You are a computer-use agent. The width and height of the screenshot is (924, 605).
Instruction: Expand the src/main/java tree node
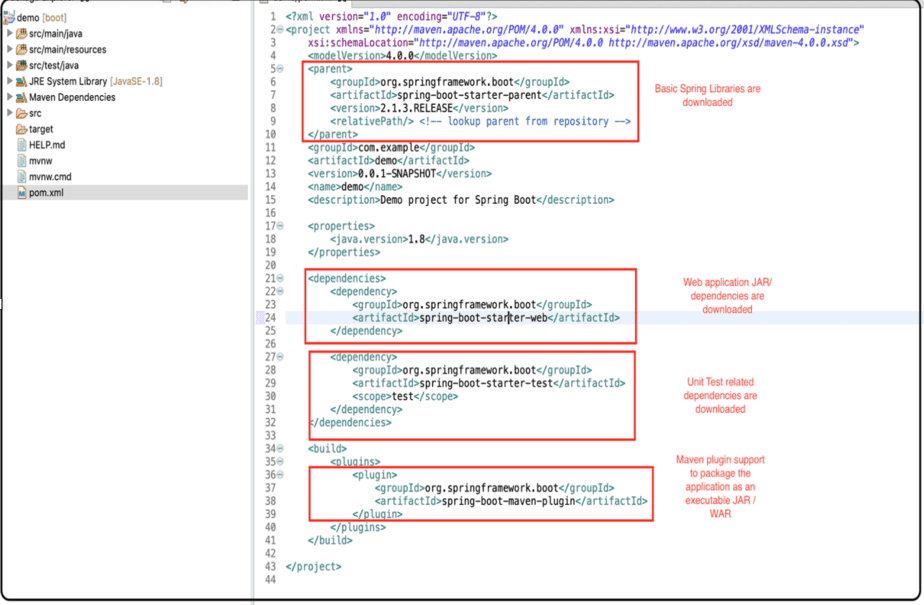9,33
